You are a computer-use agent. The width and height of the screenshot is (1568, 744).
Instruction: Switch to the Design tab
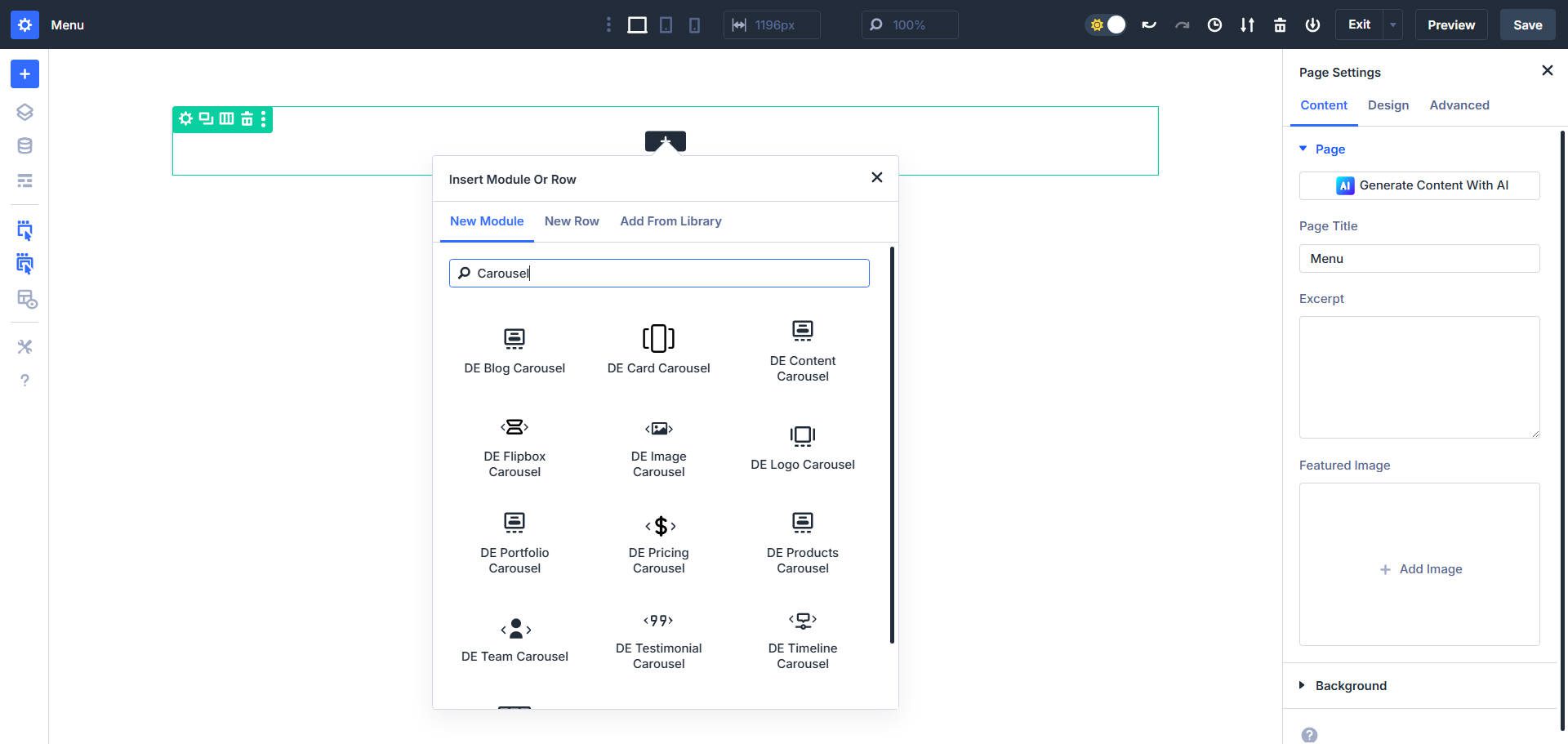[x=1388, y=105]
